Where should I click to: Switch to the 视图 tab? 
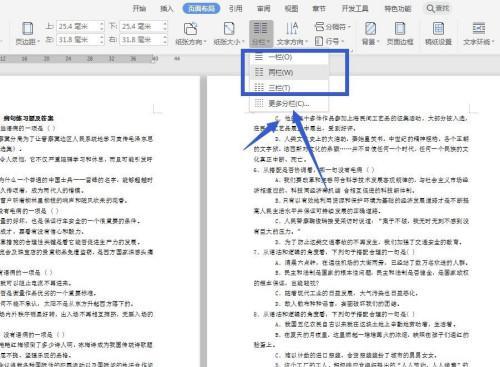(x=291, y=8)
